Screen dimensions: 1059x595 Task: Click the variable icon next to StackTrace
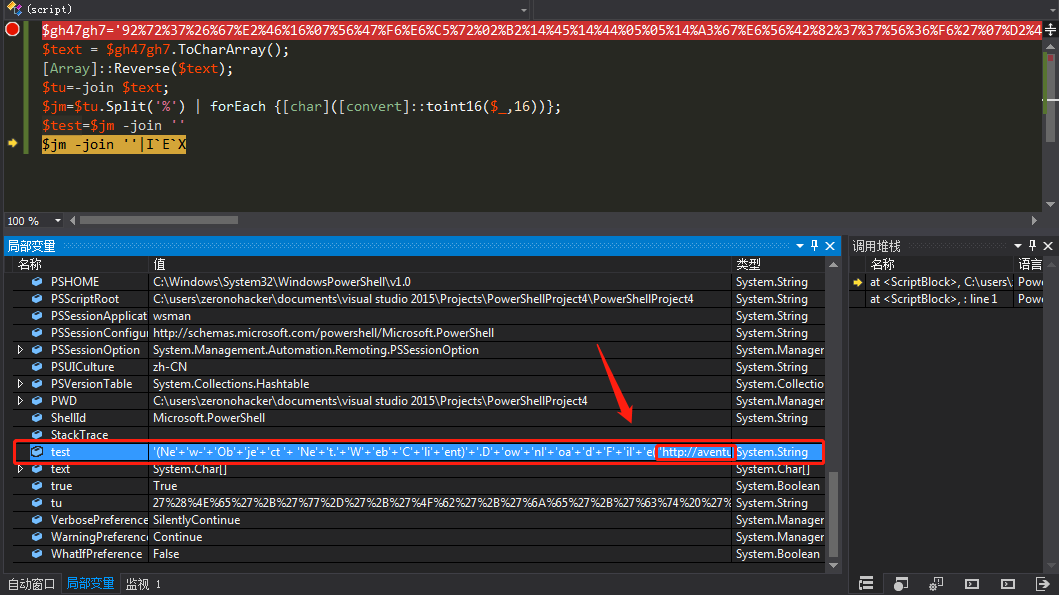point(37,434)
